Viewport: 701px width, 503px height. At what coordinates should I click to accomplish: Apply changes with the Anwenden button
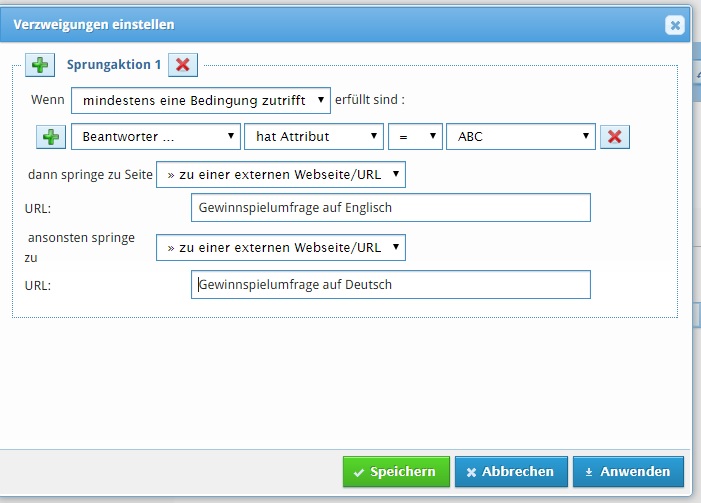click(x=629, y=471)
